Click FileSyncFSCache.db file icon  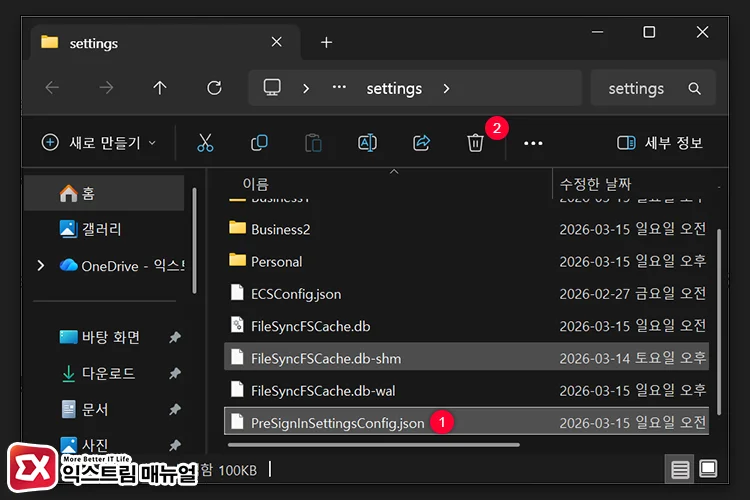click(x=237, y=325)
